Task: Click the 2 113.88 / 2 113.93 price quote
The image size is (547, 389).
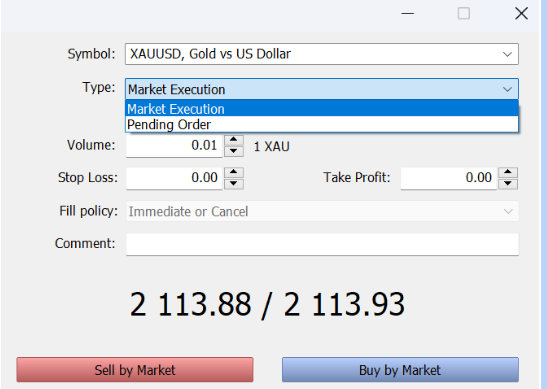Action: [x=267, y=305]
